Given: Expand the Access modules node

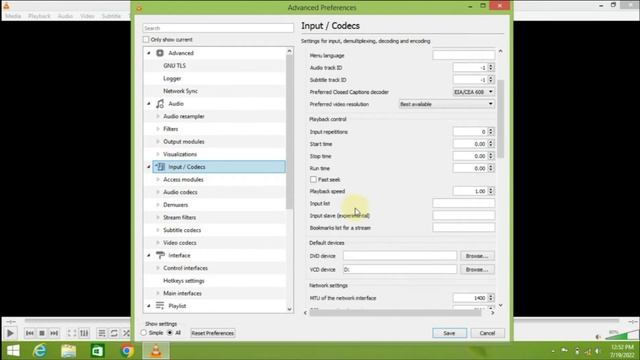Looking at the screenshot, I should [158, 180].
